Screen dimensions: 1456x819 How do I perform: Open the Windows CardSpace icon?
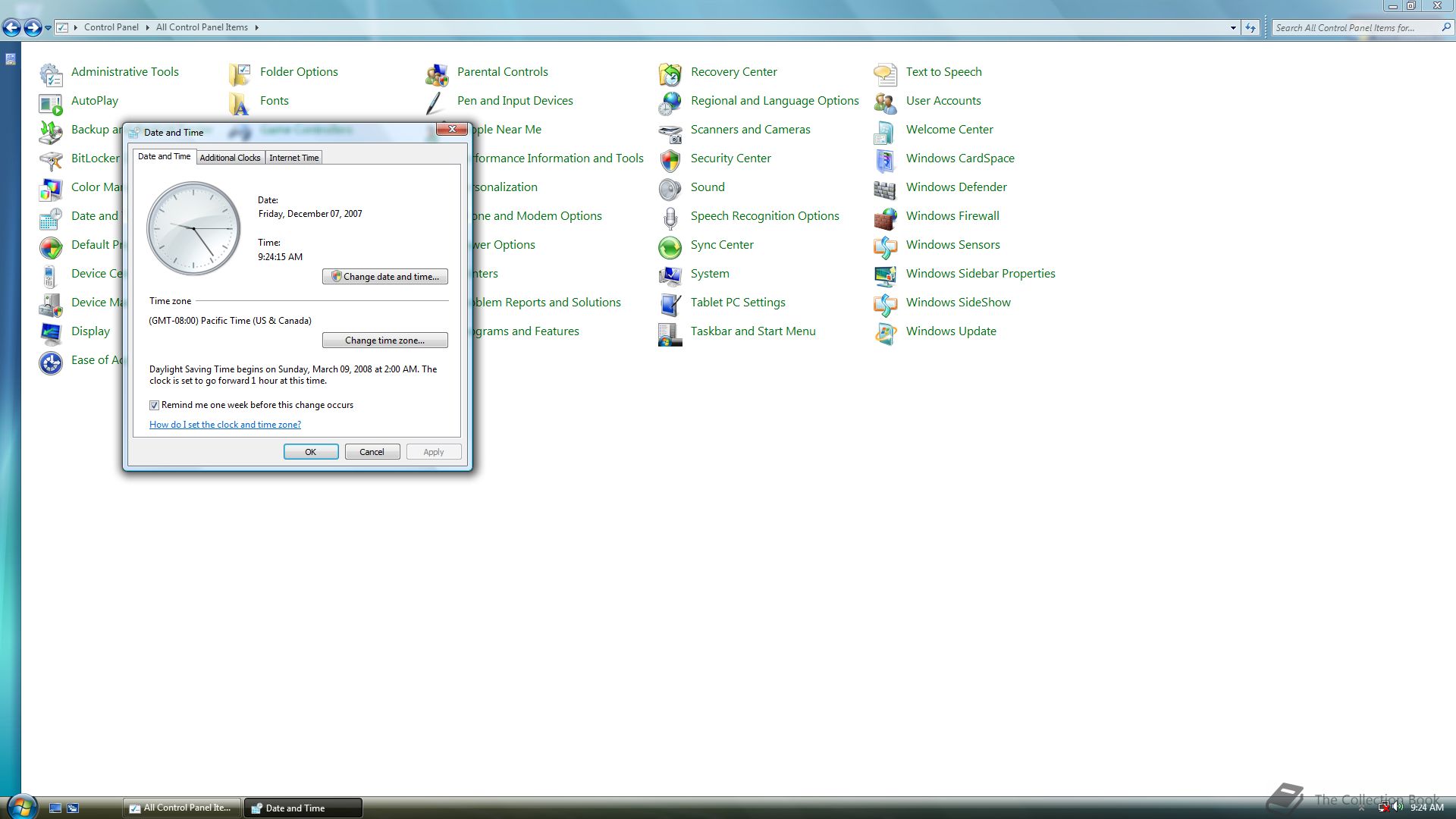point(886,161)
